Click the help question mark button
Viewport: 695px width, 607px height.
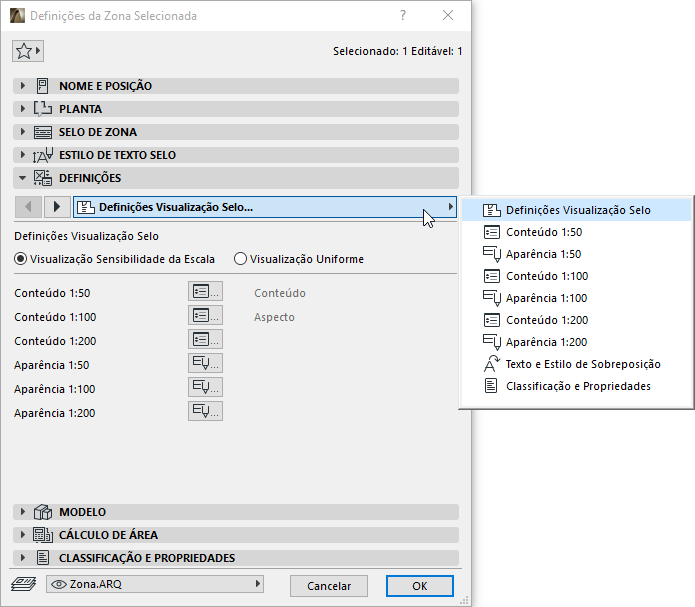click(x=402, y=16)
